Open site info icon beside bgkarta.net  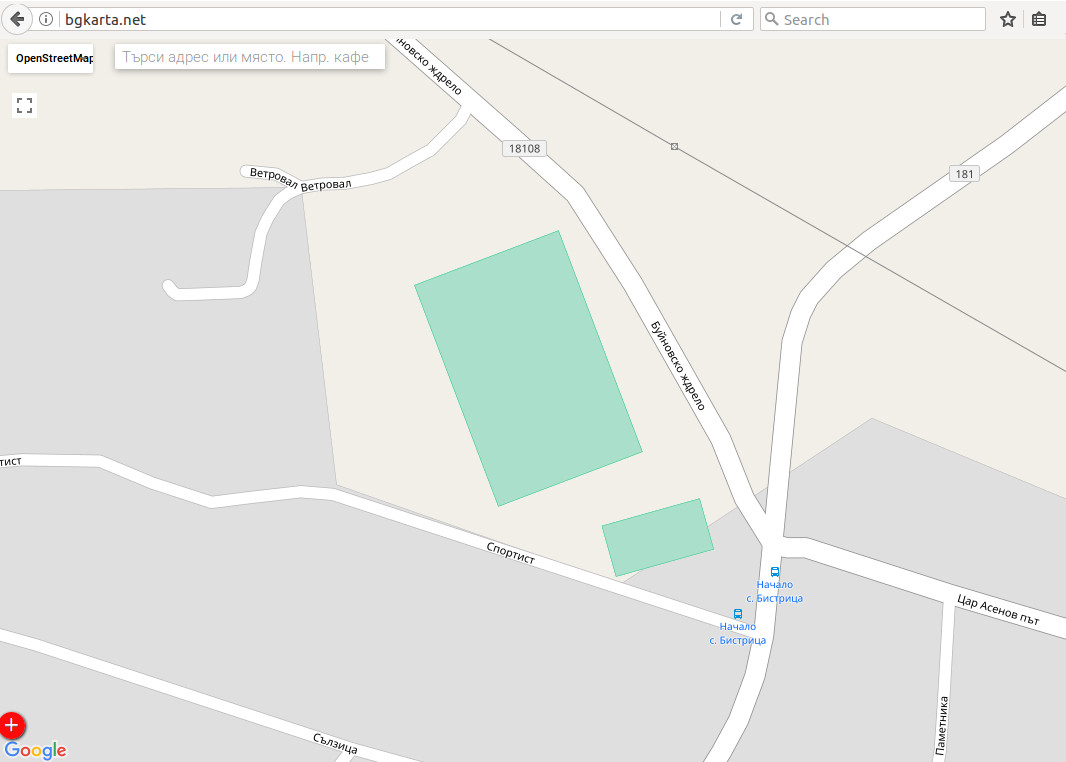[x=46, y=19]
